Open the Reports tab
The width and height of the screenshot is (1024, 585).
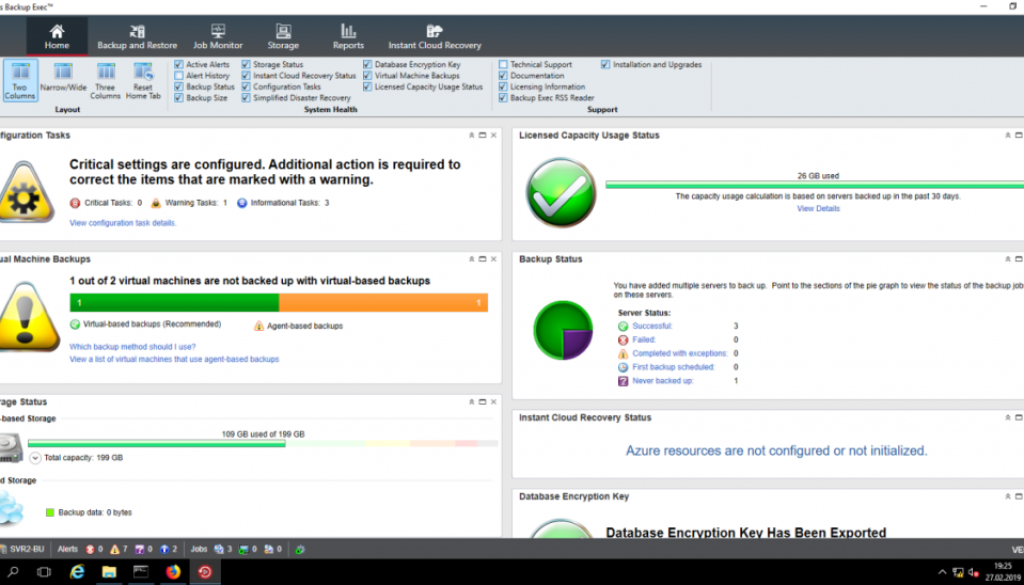[348, 37]
